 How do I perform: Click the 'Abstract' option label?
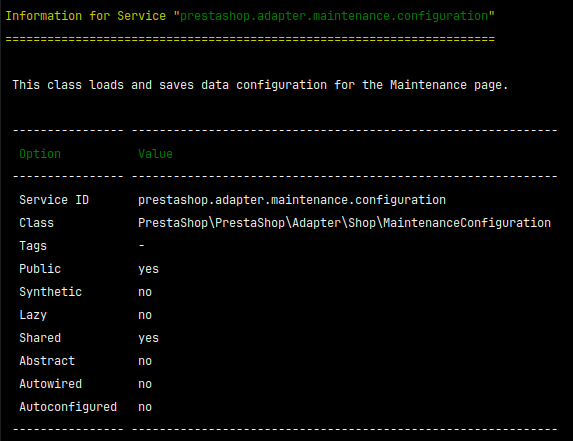click(47, 361)
